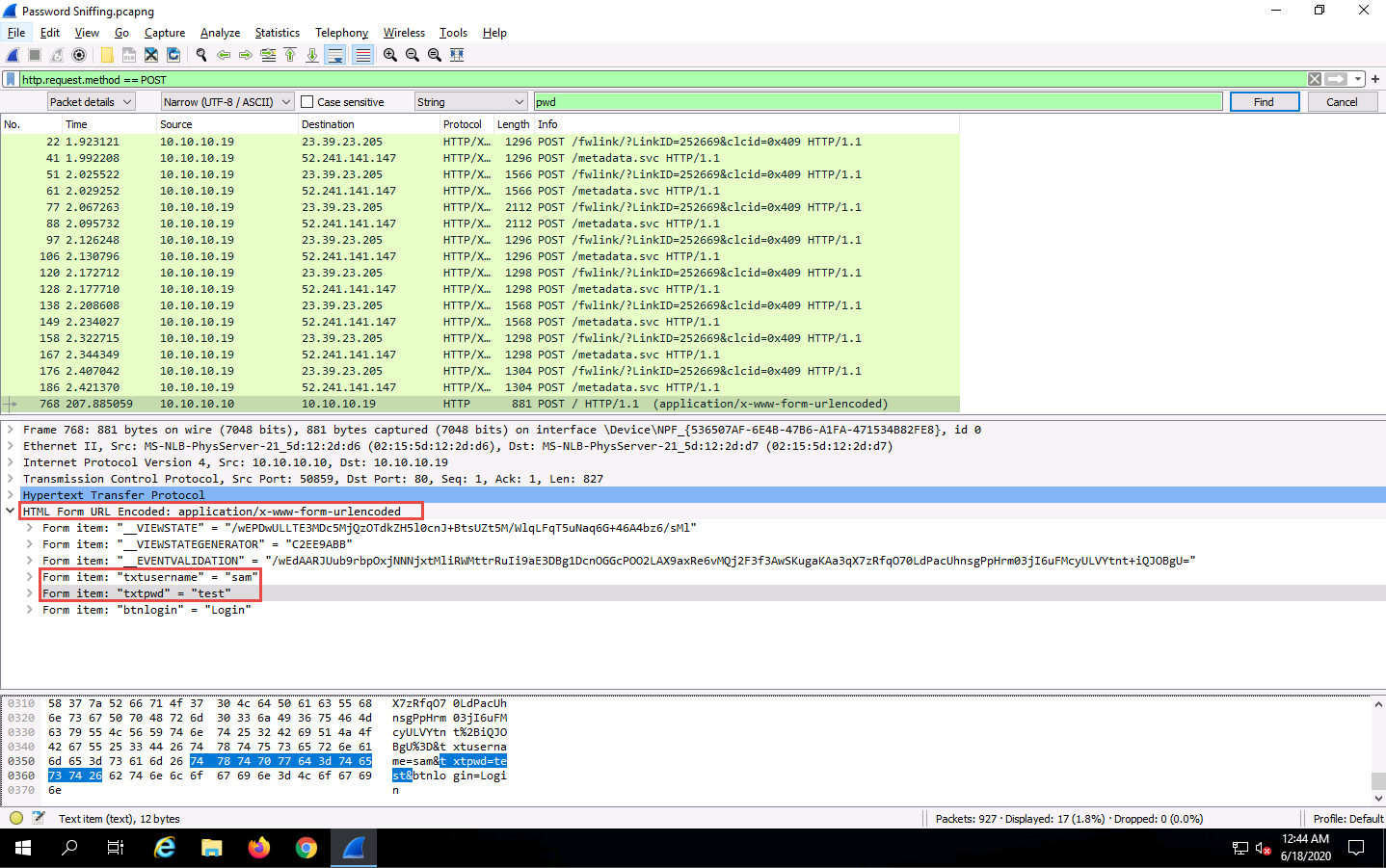Image resolution: width=1386 pixels, height=868 pixels.
Task: Clear the display filter with X icon
Action: pos(1315,79)
